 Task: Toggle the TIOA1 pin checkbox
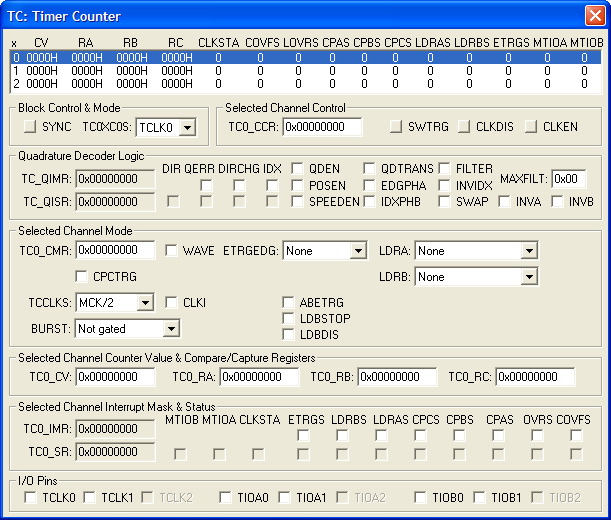click(x=284, y=497)
